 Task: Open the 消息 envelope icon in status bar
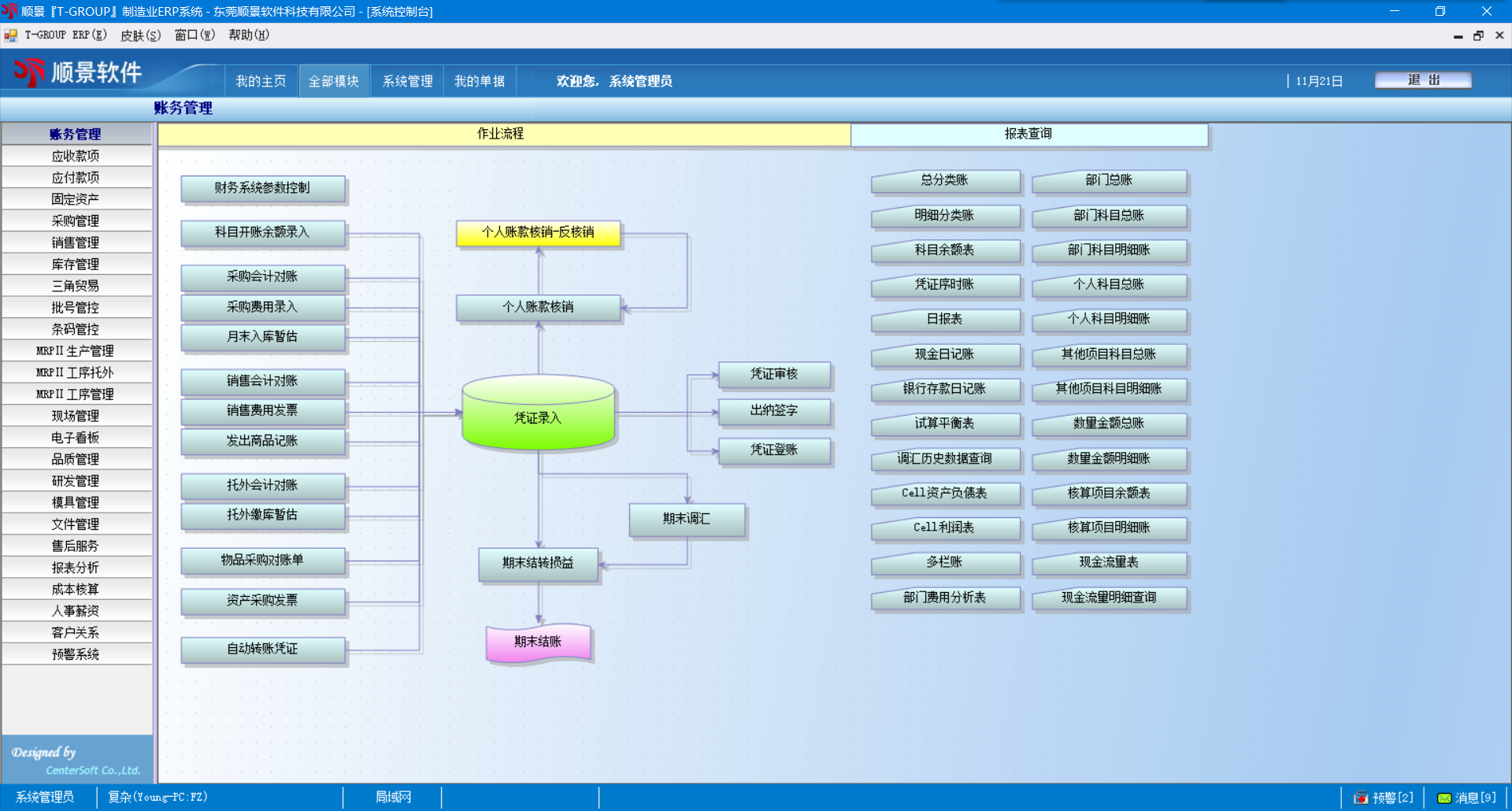[x=1444, y=798]
